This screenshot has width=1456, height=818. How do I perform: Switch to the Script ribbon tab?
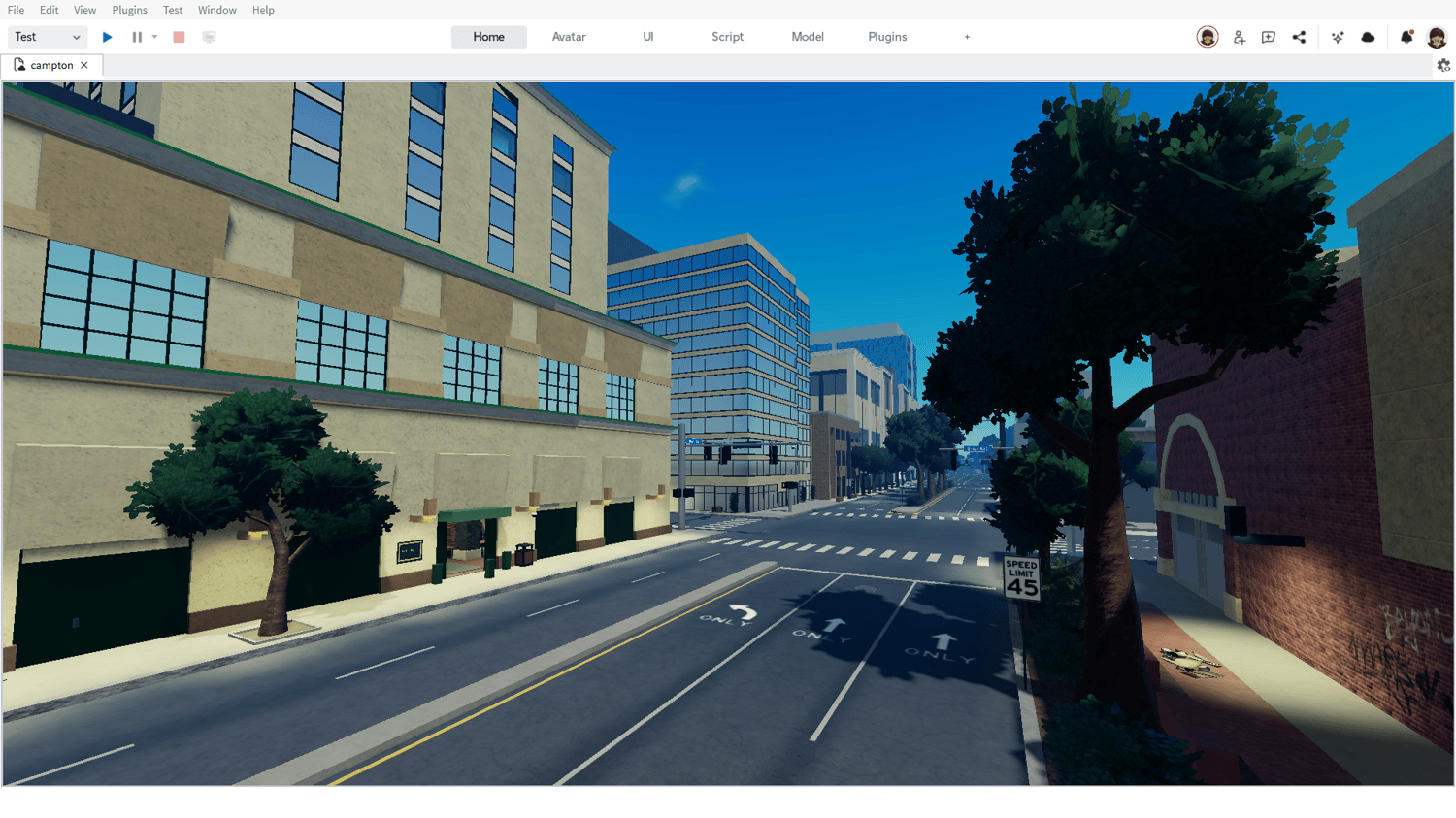pos(727,36)
